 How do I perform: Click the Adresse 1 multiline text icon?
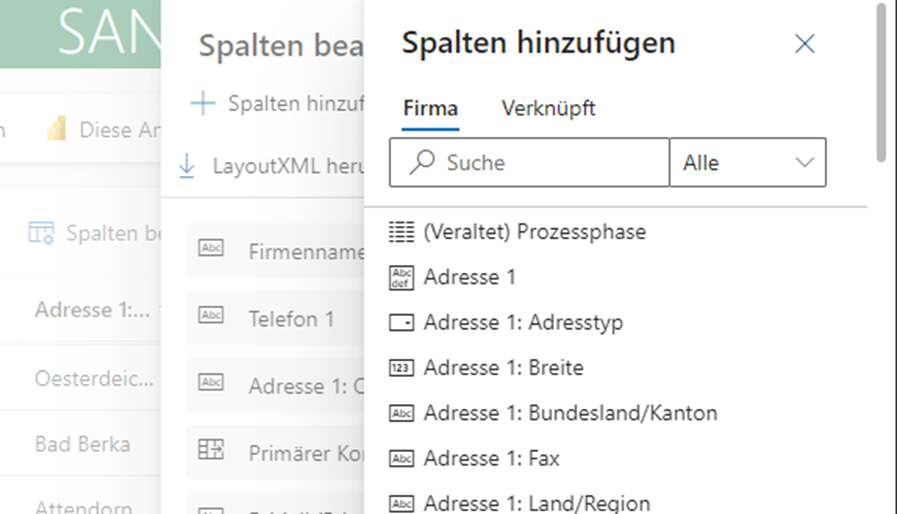coord(401,277)
